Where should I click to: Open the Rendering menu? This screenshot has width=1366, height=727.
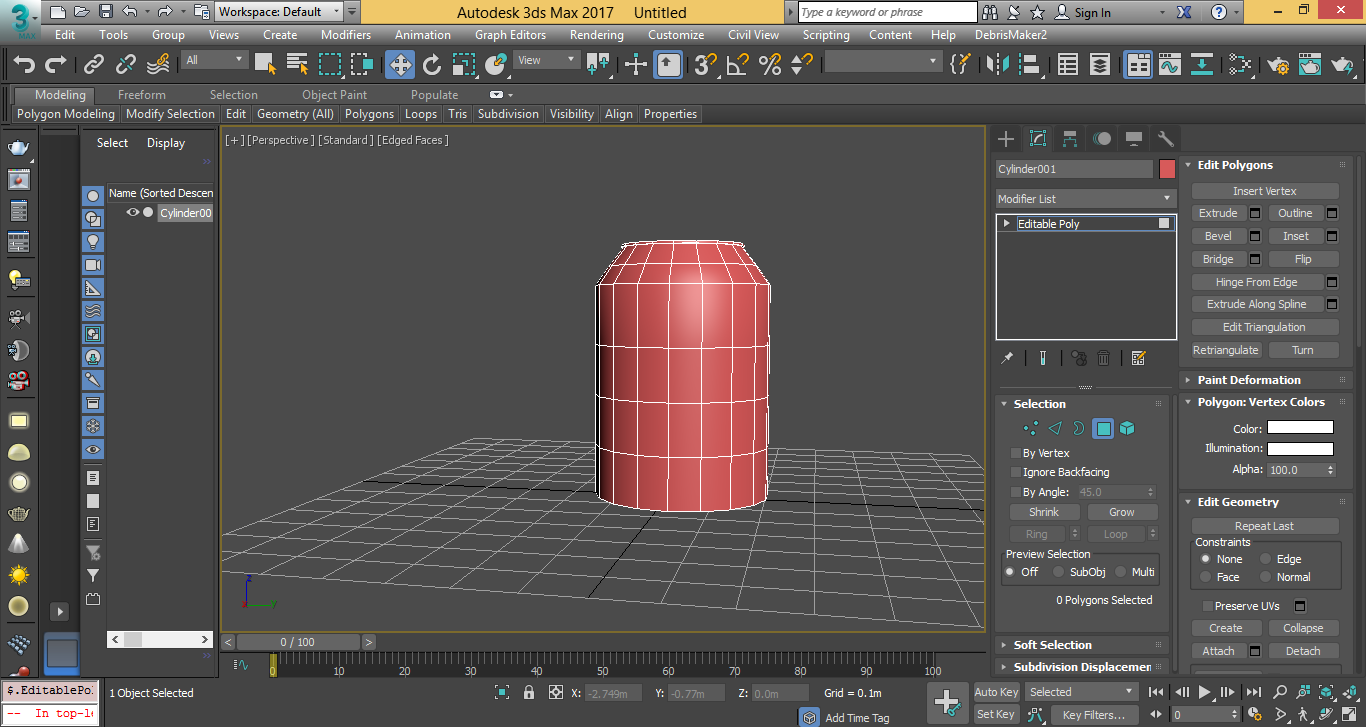(x=597, y=34)
